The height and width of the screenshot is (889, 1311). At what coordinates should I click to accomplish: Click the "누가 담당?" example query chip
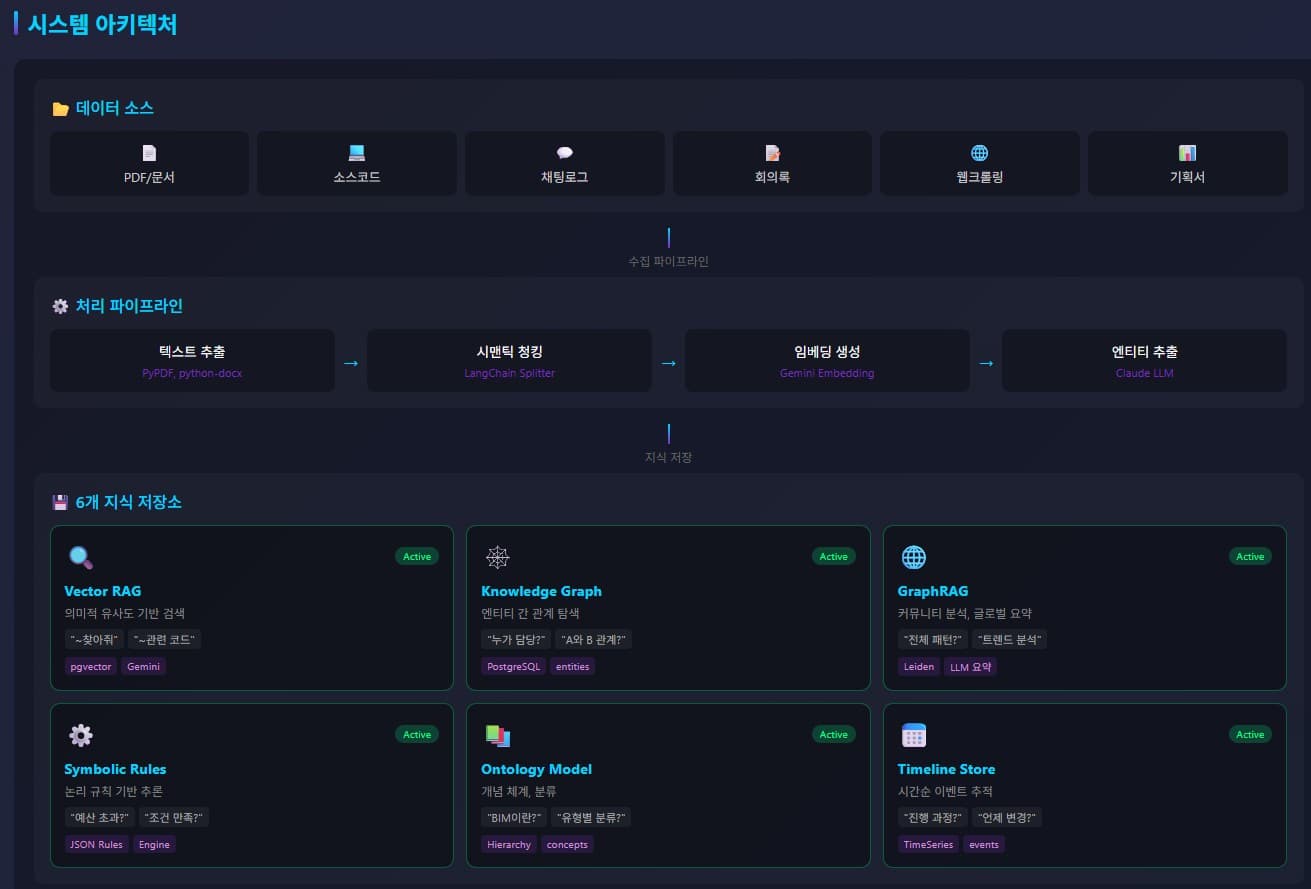point(514,640)
